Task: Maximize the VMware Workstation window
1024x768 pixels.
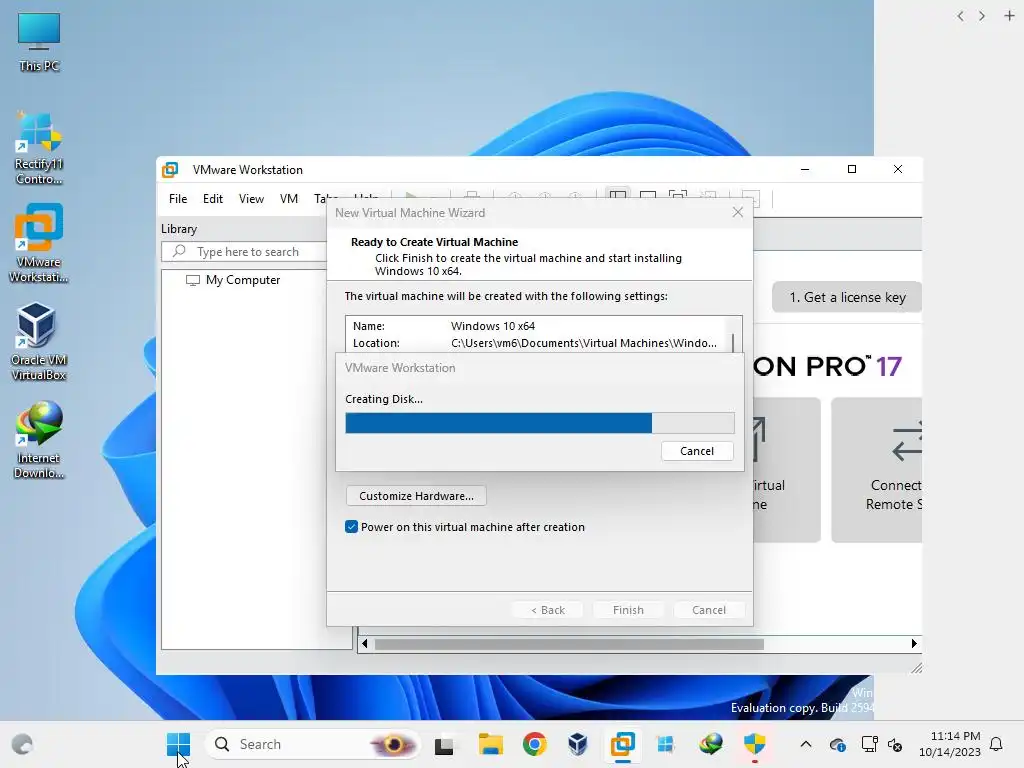Action: click(x=852, y=169)
